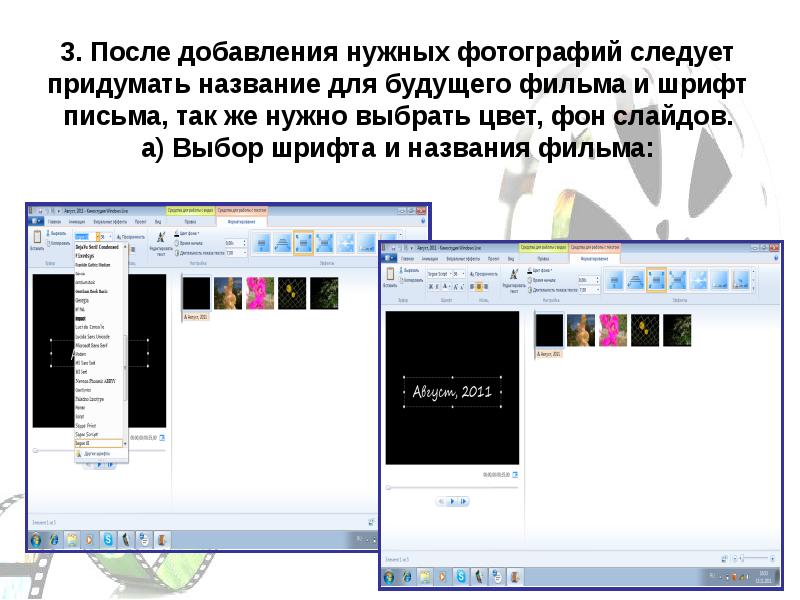The width and height of the screenshot is (800, 600).
Task: Select pink flower photo in back window
Action: [260, 293]
